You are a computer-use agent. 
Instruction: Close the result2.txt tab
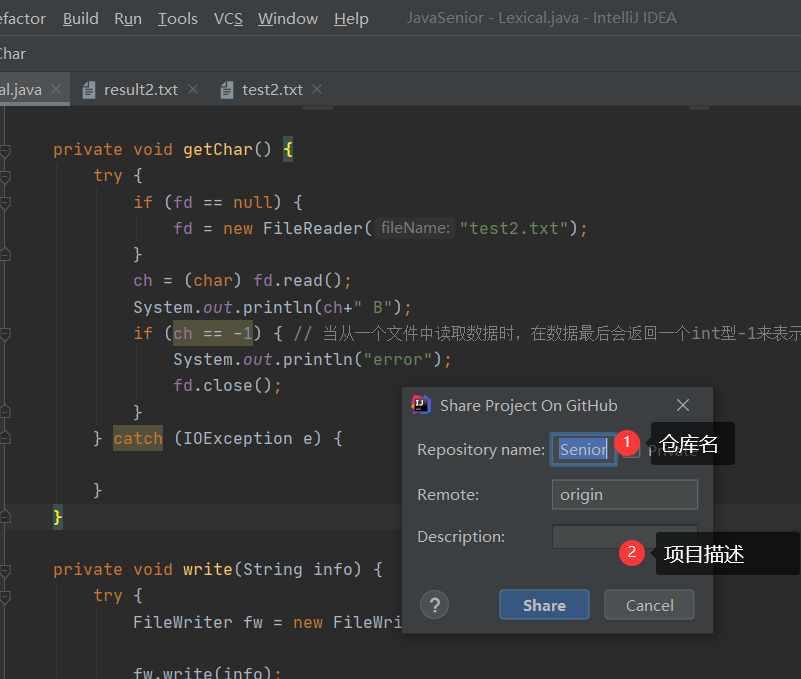point(193,89)
